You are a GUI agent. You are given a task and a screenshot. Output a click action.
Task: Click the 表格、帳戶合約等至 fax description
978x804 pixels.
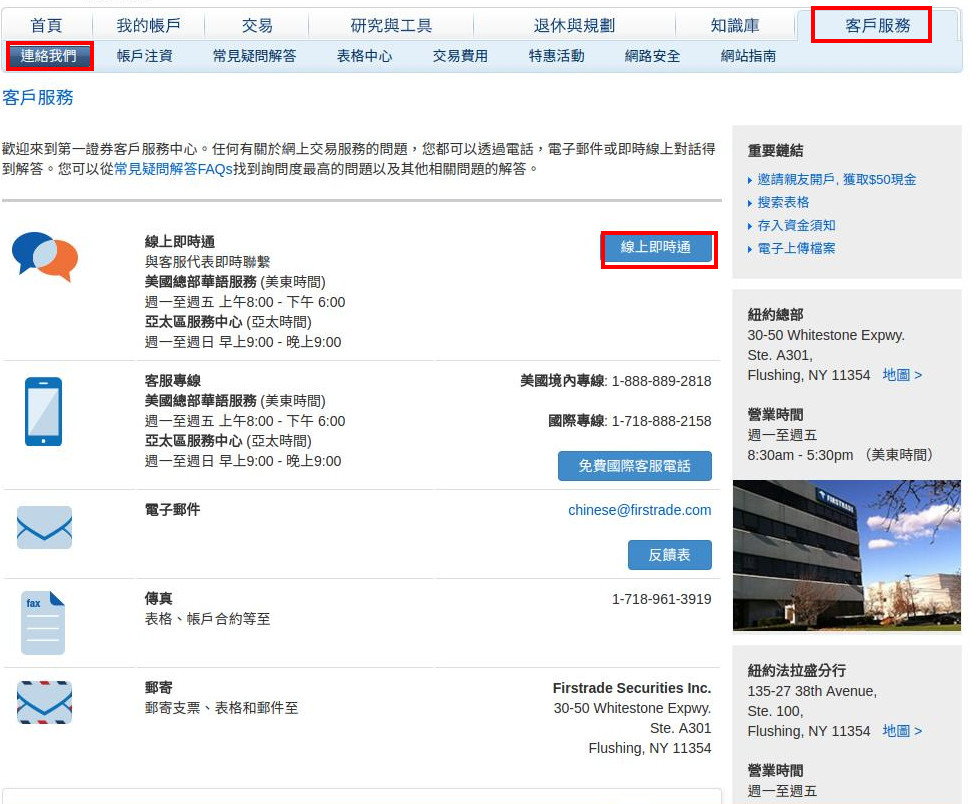point(208,619)
